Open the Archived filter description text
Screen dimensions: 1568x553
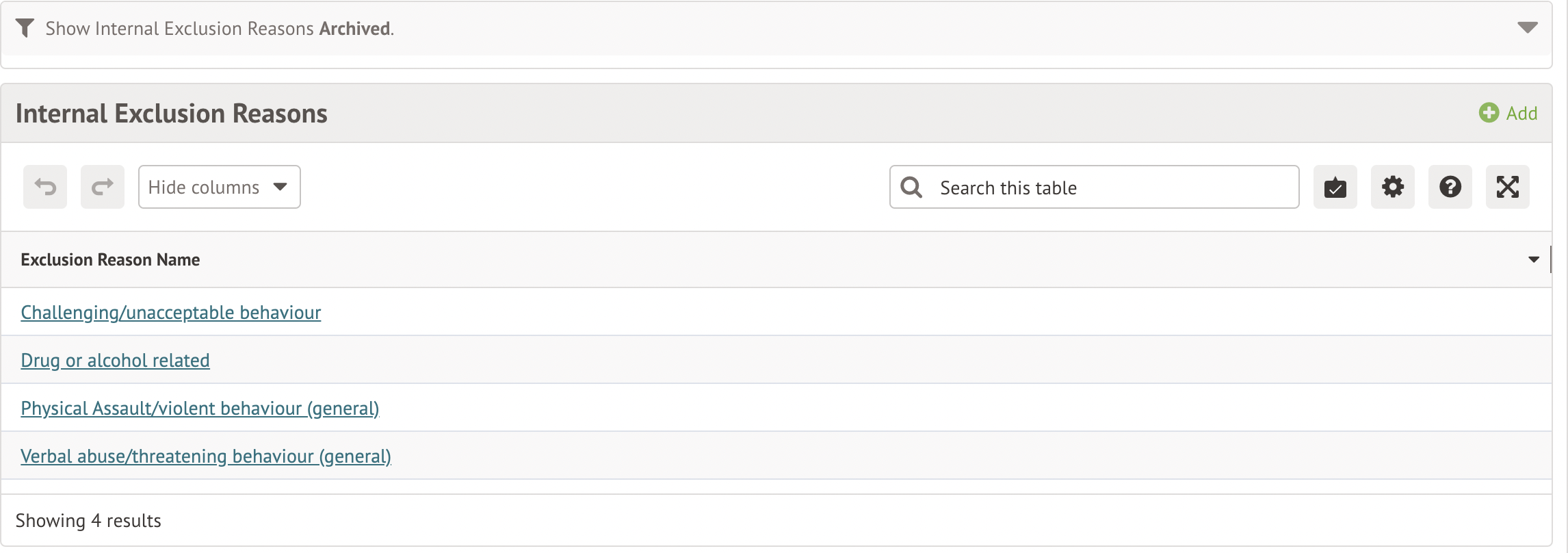tap(220, 29)
